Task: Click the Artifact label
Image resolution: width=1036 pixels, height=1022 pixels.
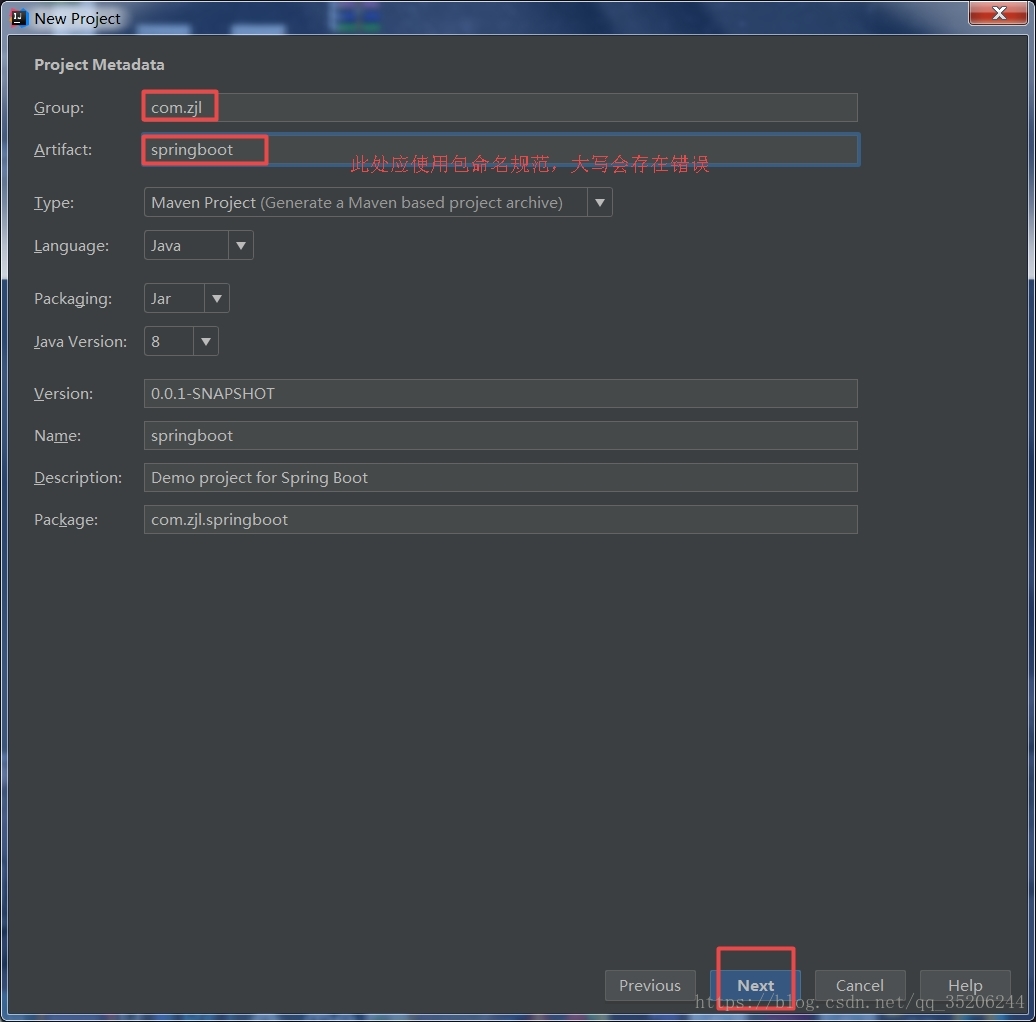Action: 63,150
